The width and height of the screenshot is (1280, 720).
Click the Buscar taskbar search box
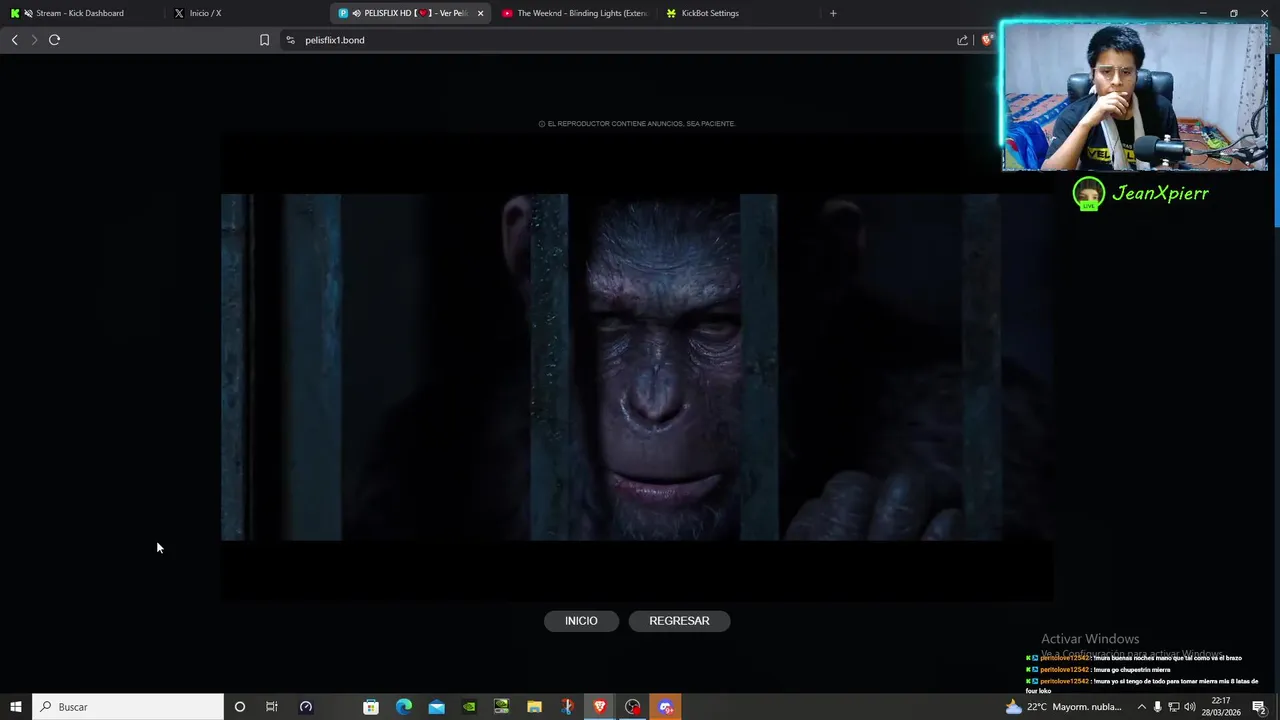pyautogui.click(x=128, y=707)
